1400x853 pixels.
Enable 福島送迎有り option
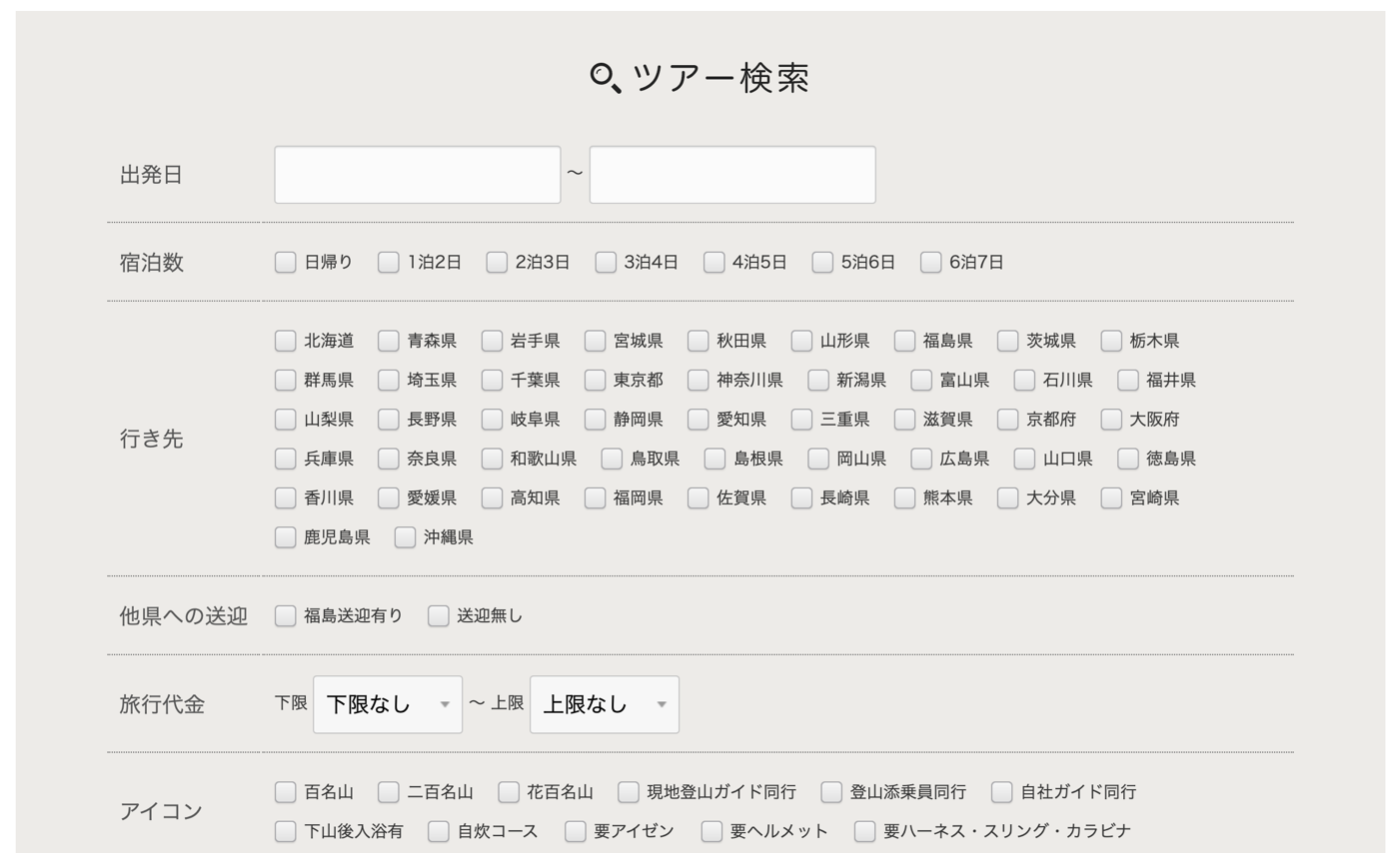point(286,616)
